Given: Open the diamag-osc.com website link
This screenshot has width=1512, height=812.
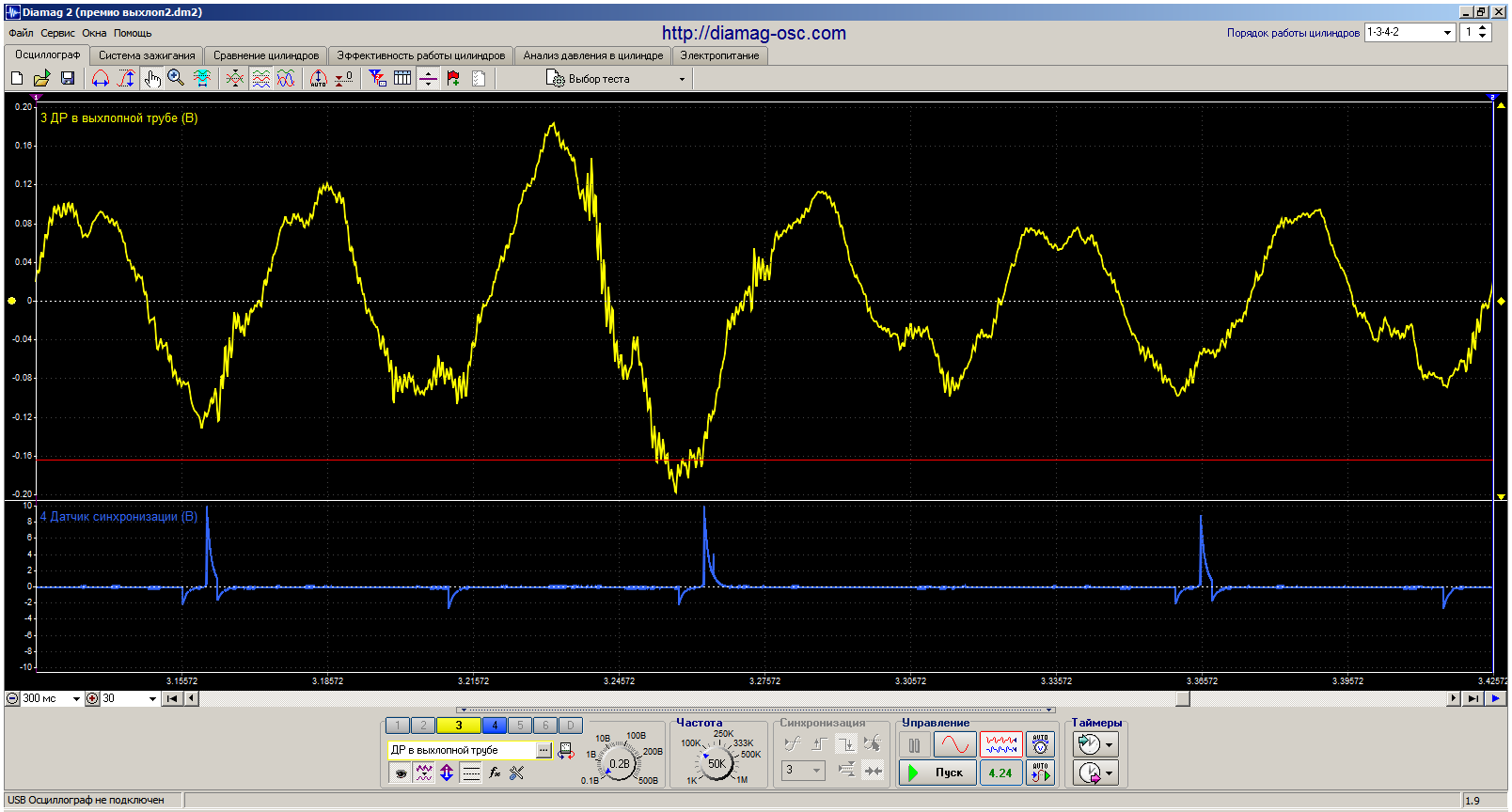Looking at the screenshot, I should 754,33.
